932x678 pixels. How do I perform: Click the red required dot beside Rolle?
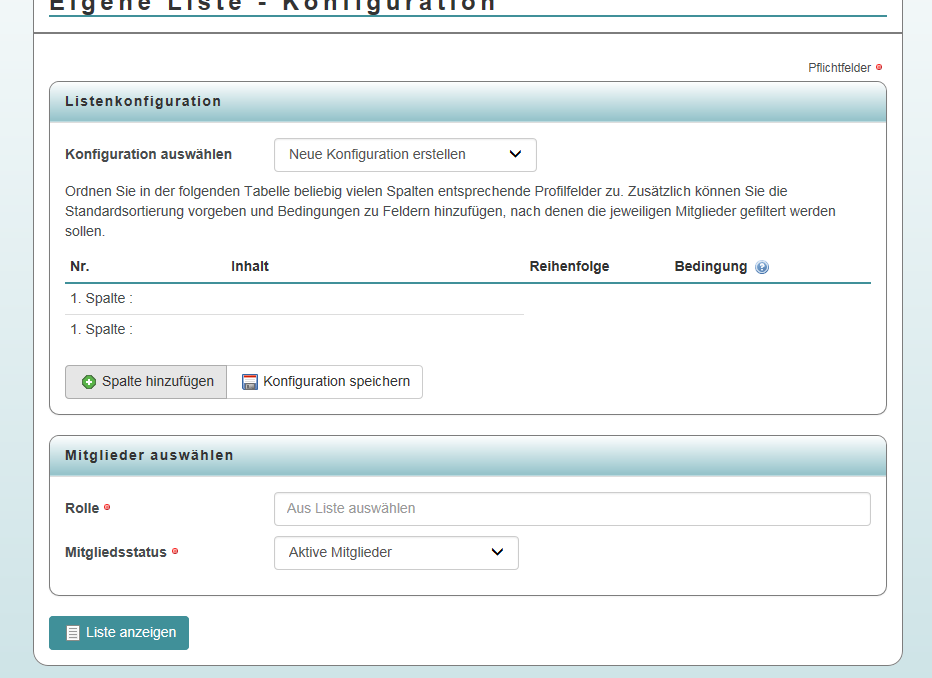tap(107, 508)
